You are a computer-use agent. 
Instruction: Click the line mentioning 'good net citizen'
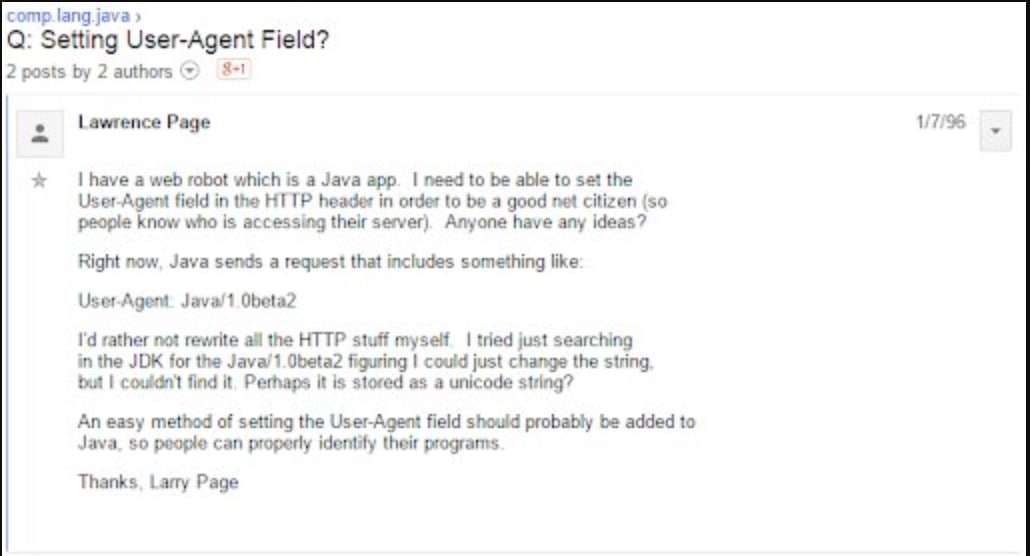point(372,201)
